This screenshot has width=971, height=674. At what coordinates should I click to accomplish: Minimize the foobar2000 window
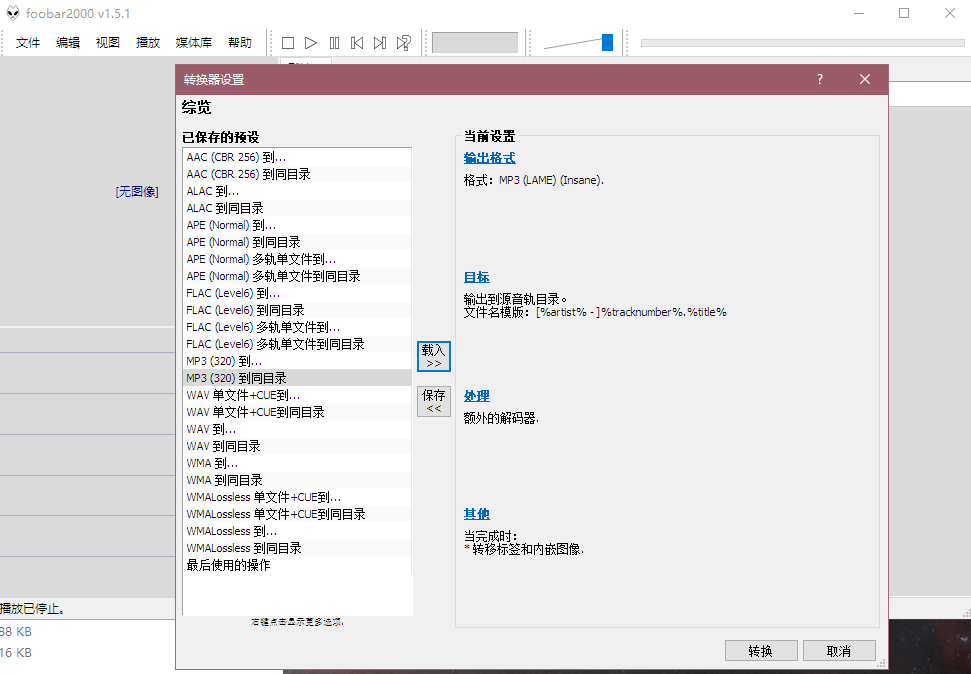[859, 13]
